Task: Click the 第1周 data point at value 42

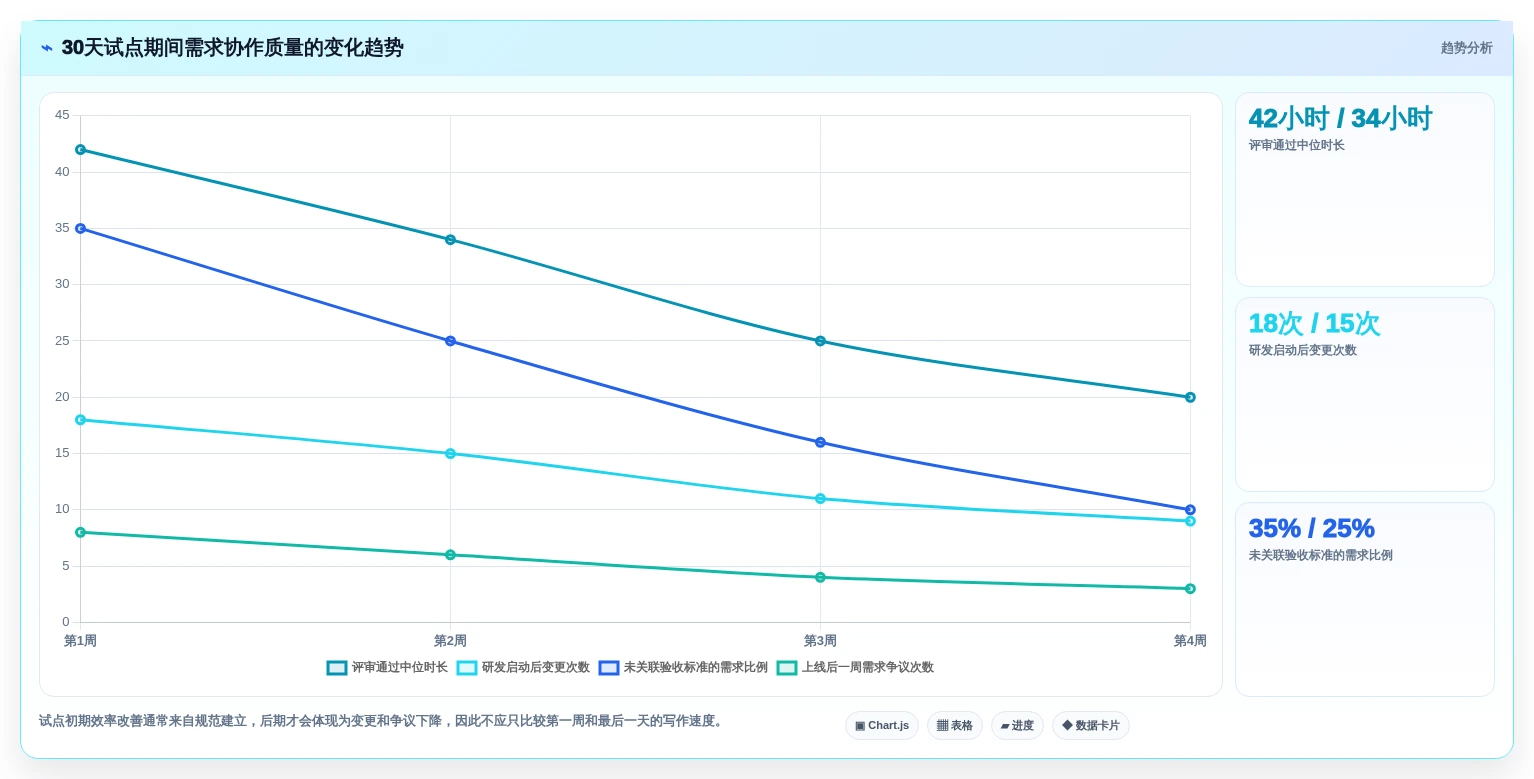Action: point(81,150)
